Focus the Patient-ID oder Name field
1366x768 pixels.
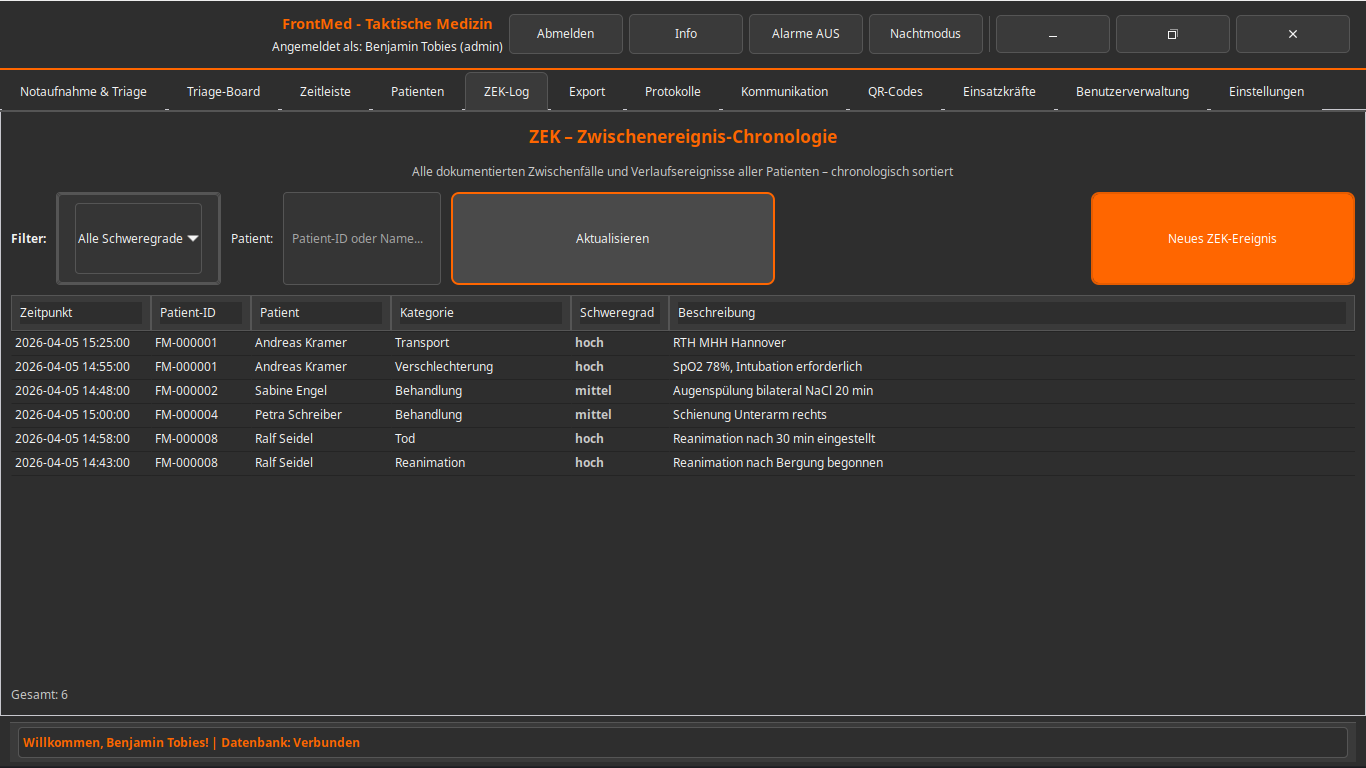coord(361,239)
